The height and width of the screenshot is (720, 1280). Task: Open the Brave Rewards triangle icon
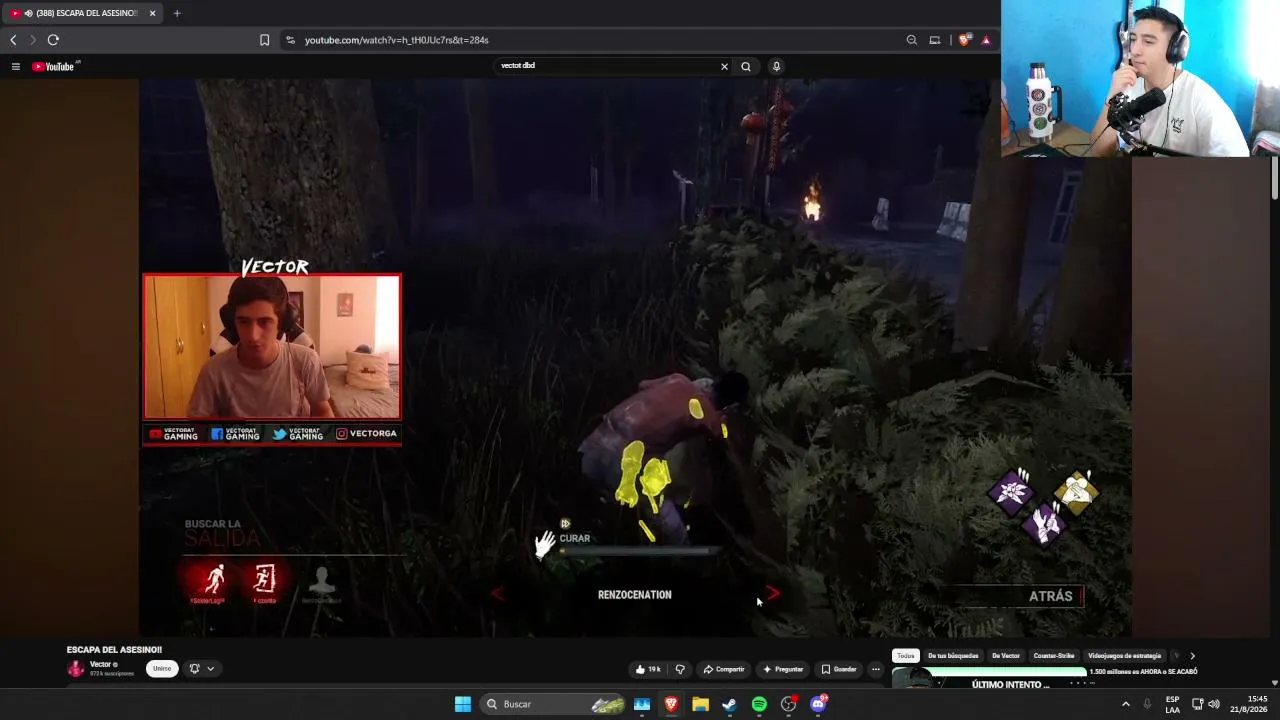pyautogui.click(x=986, y=40)
